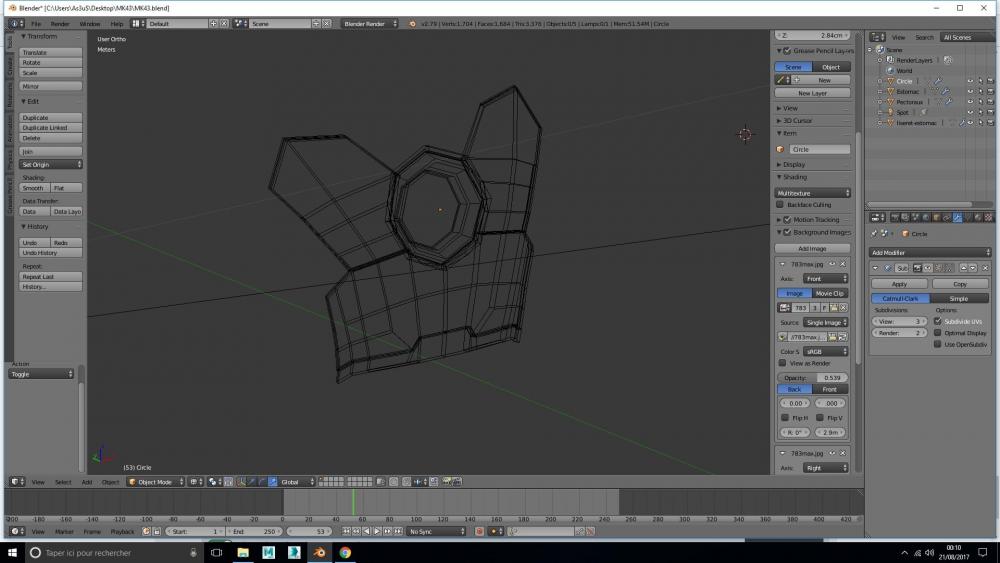This screenshot has width=1000, height=563.
Task: Enable the Backface Culling checkbox
Action: tap(781, 205)
